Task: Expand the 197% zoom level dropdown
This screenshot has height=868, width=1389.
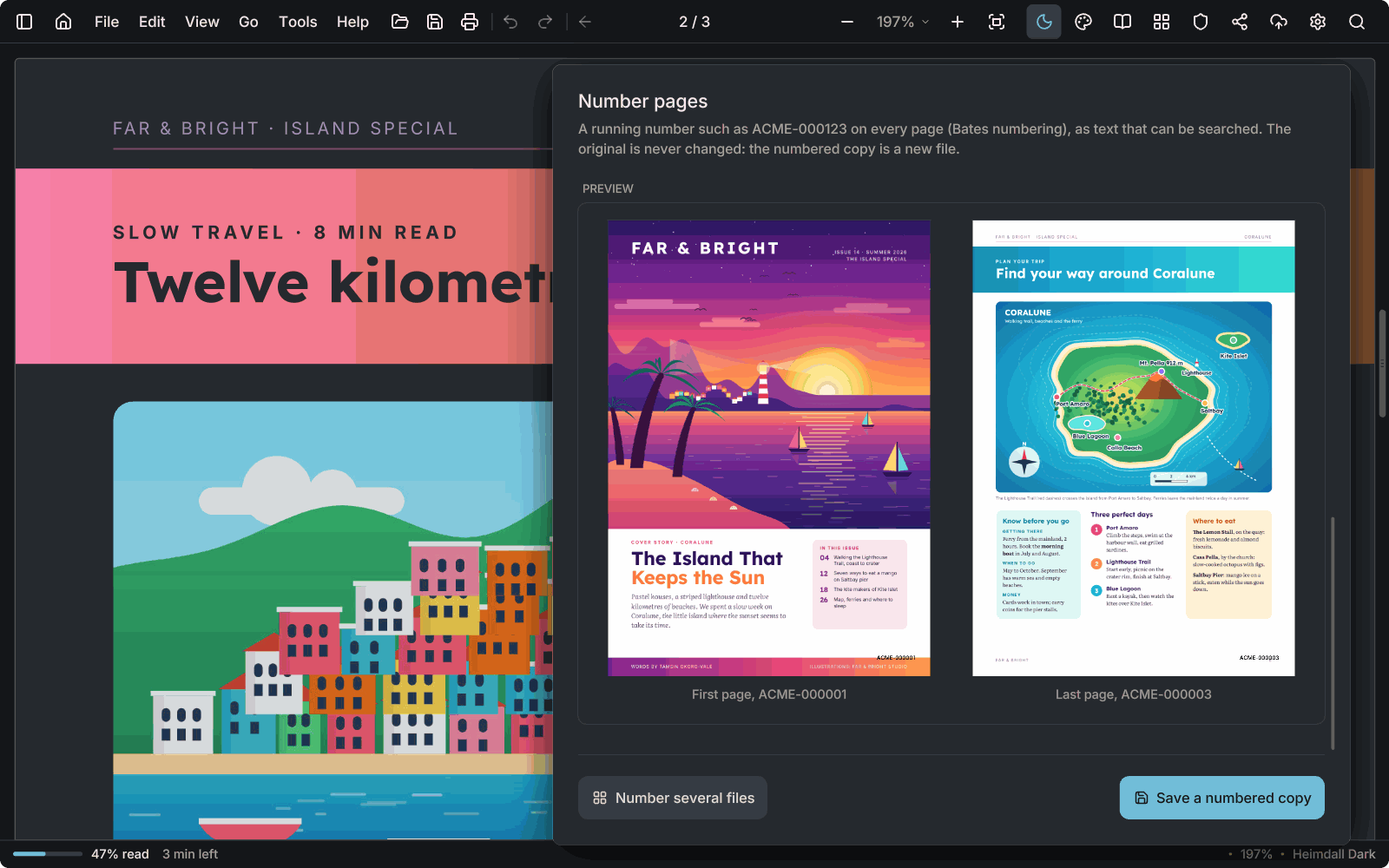Action: pos(903,22)
